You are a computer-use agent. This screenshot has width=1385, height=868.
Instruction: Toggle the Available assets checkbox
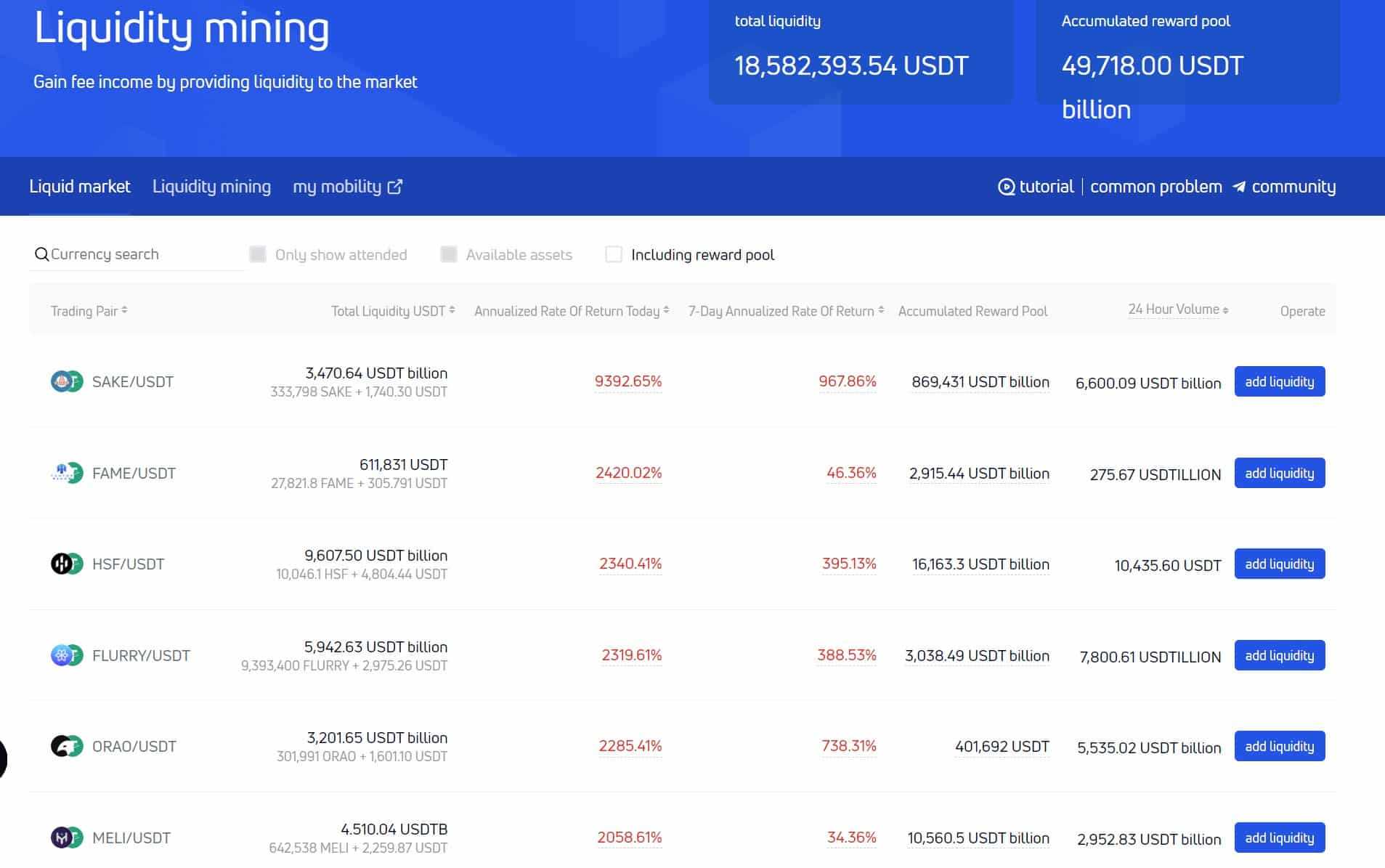449,254
